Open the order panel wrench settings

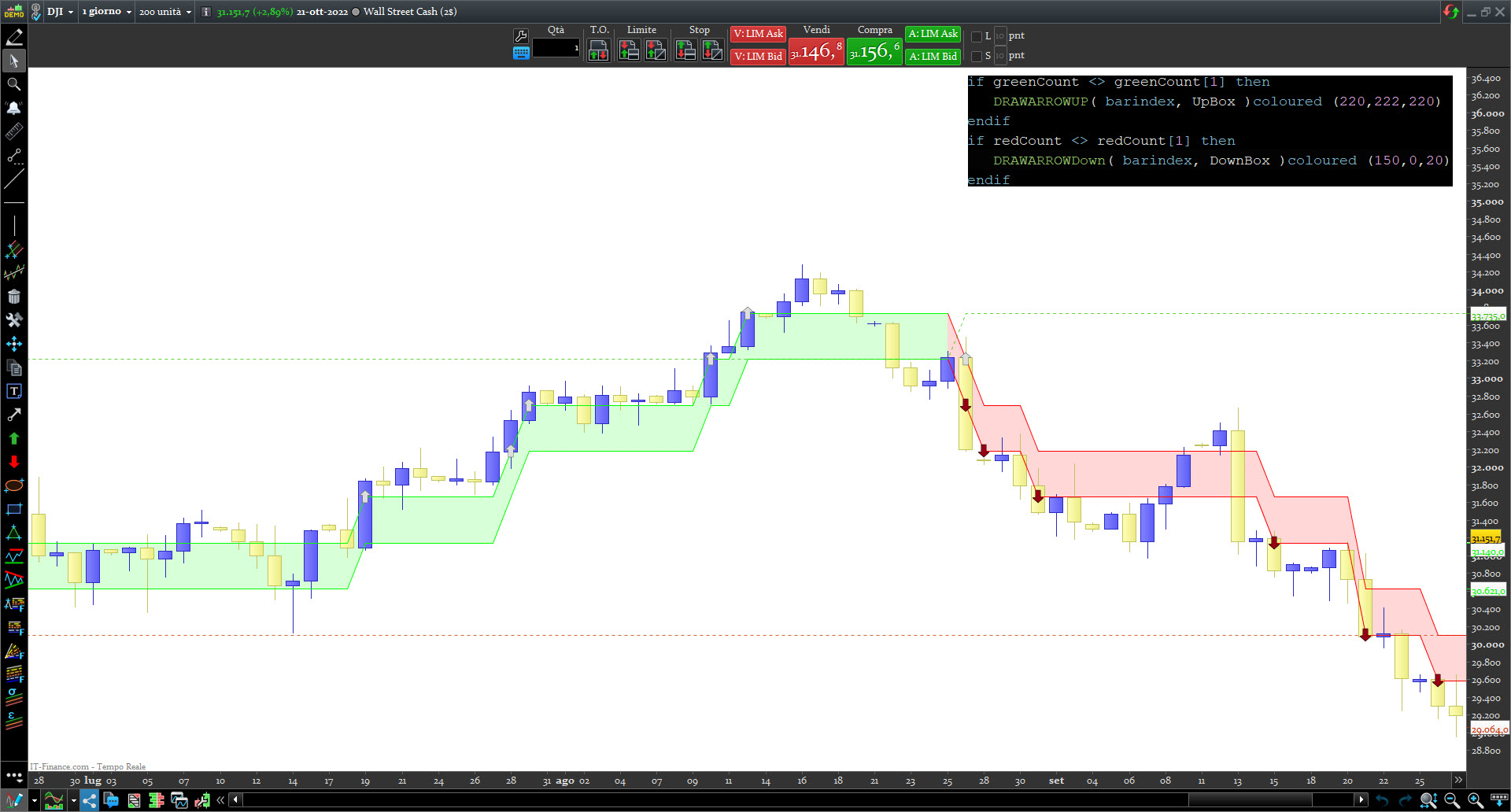(521, 36)
